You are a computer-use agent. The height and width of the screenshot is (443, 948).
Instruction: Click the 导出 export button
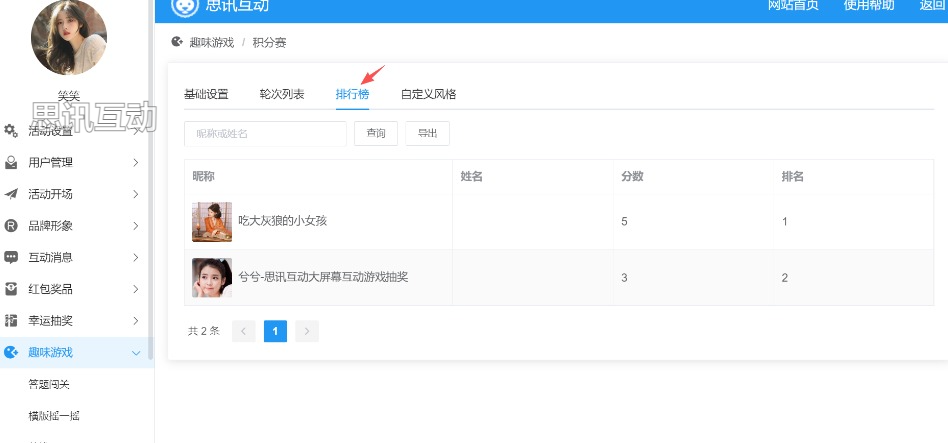[427, 133]
